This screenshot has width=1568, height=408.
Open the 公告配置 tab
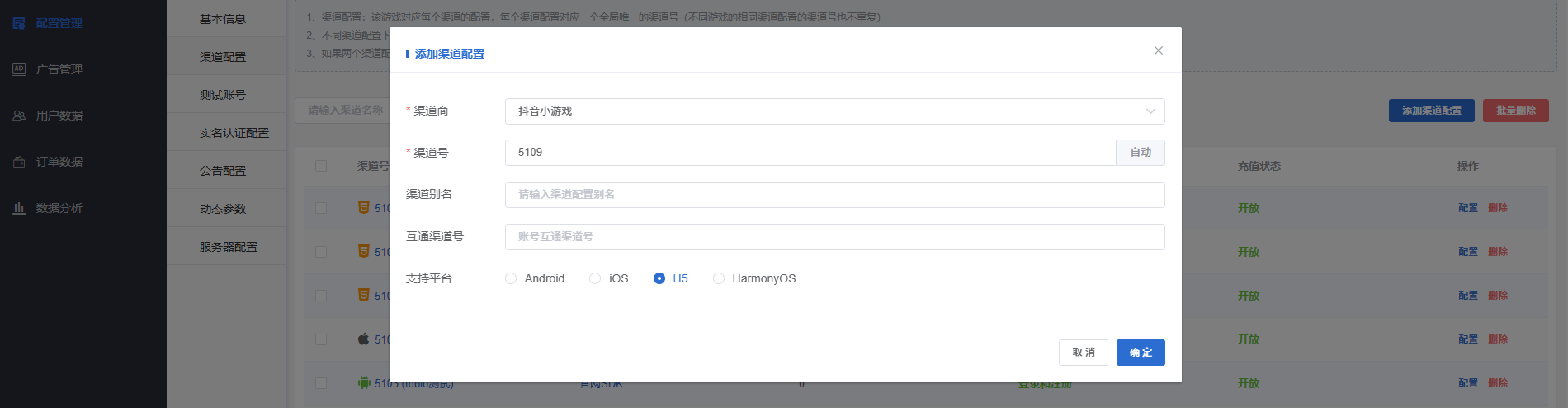click(227, 171)
